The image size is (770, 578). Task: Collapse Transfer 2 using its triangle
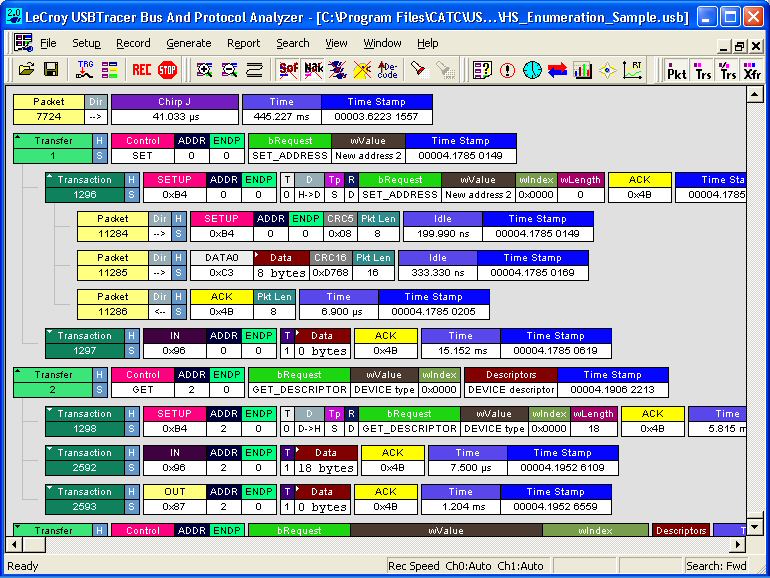click(18, 371)
